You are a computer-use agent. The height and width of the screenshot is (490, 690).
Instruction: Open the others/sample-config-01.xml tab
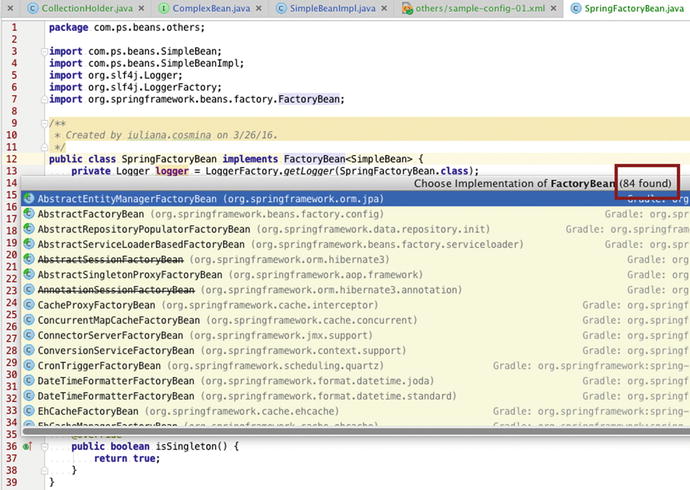(x=480, y=8)
